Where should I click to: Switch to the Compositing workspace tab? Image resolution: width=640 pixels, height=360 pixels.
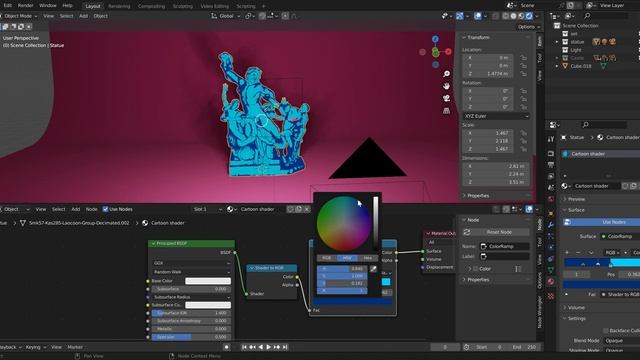(x=151, y=6)
